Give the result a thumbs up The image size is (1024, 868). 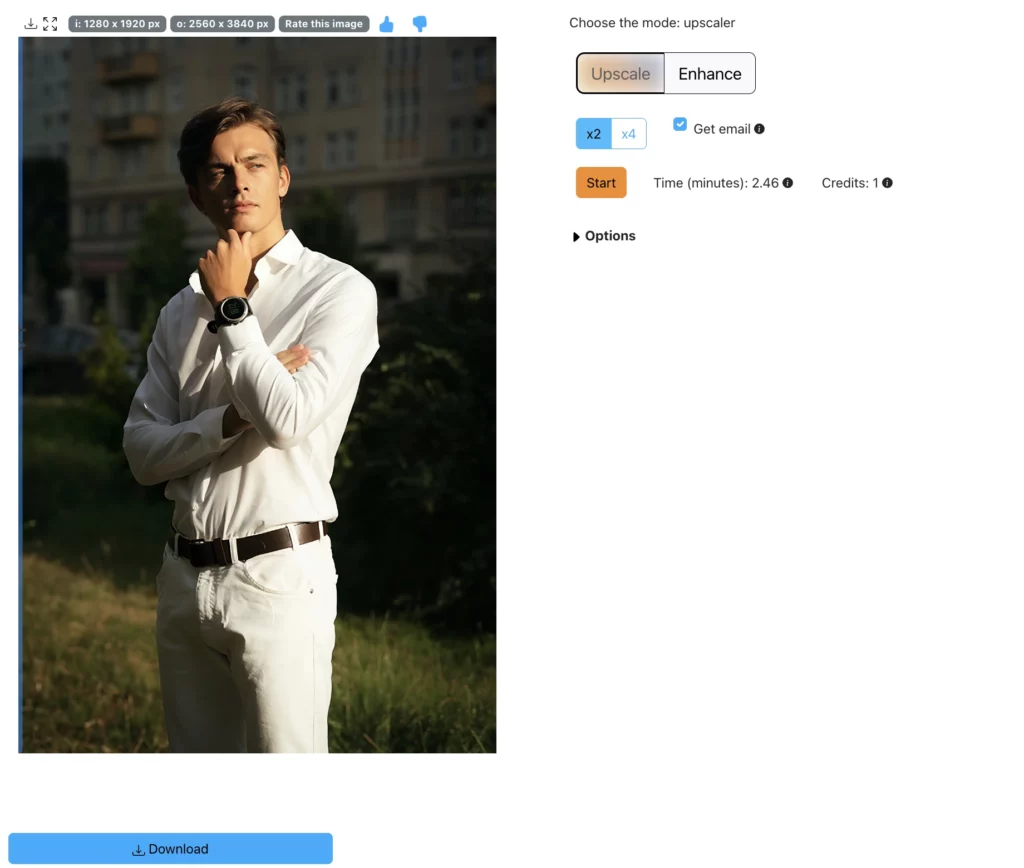(387, 24)
